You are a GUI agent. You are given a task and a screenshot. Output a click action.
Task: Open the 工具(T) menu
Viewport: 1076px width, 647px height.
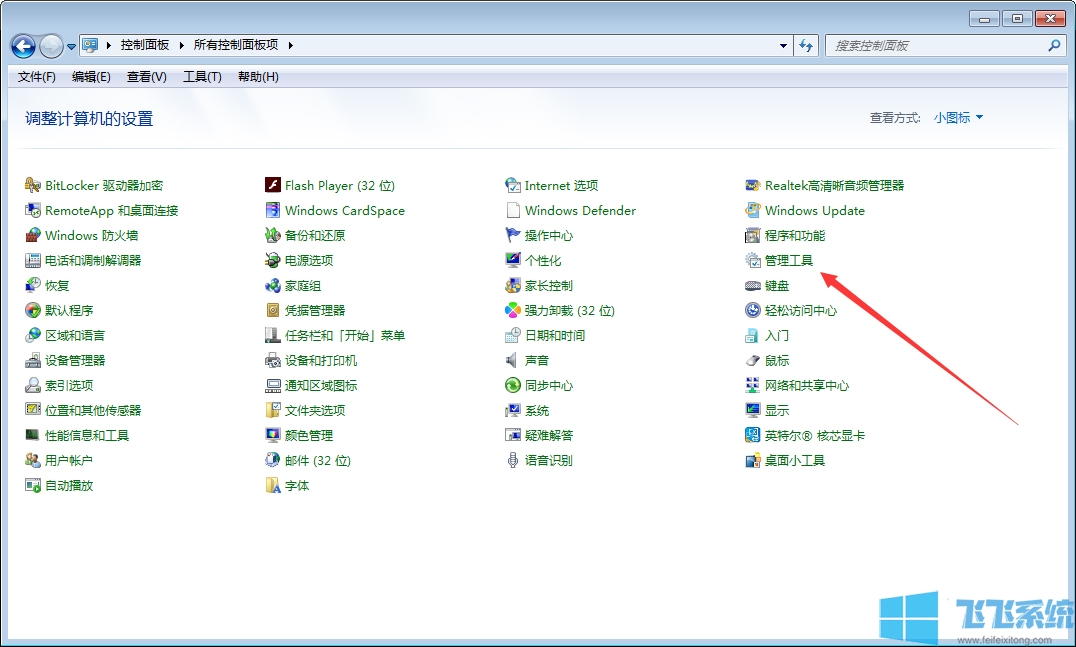pos(202,77)
